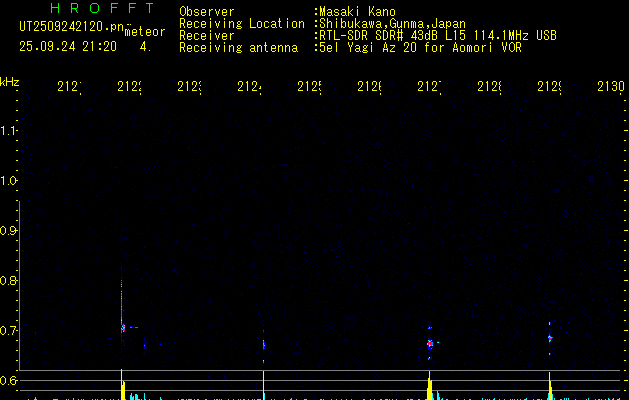Click the 1.1 frequency axis label
Screen dimensions: 629x400
8,130
